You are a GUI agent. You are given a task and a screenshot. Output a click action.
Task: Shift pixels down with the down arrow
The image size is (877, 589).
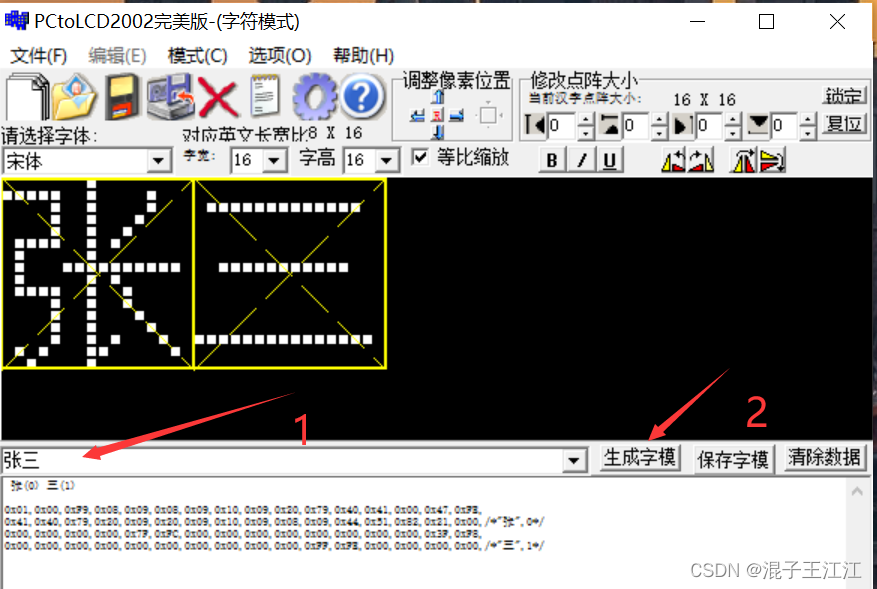[438, 132]
